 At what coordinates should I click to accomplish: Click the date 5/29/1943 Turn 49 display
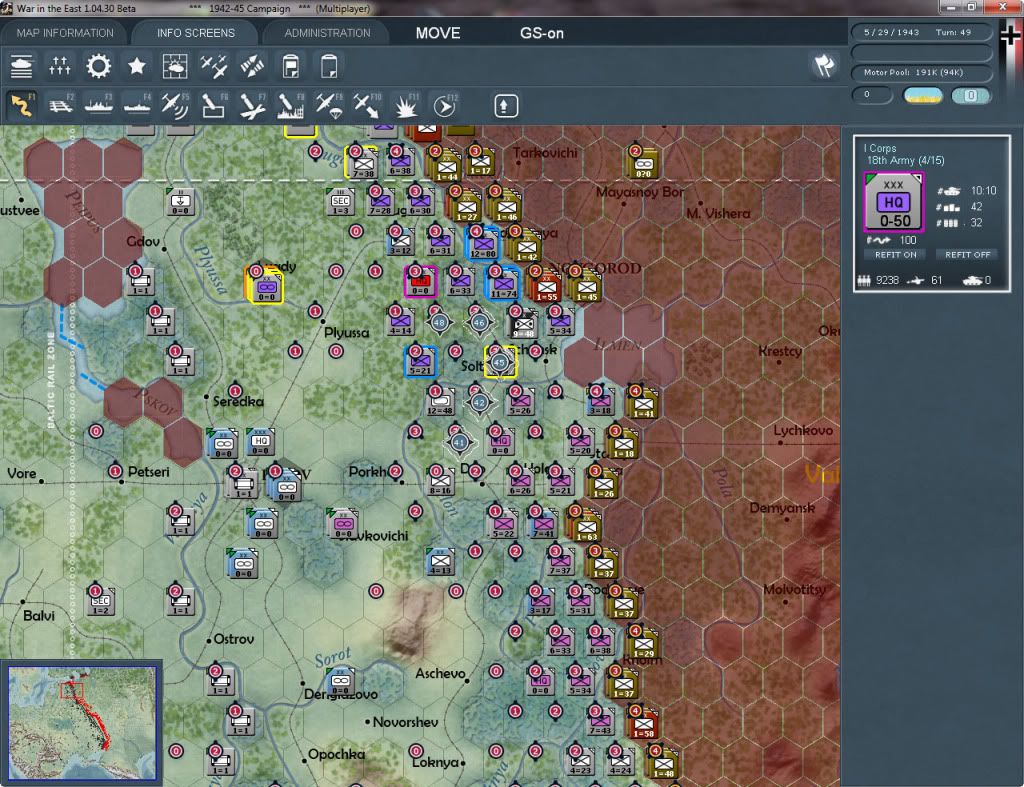pos(921,32)
